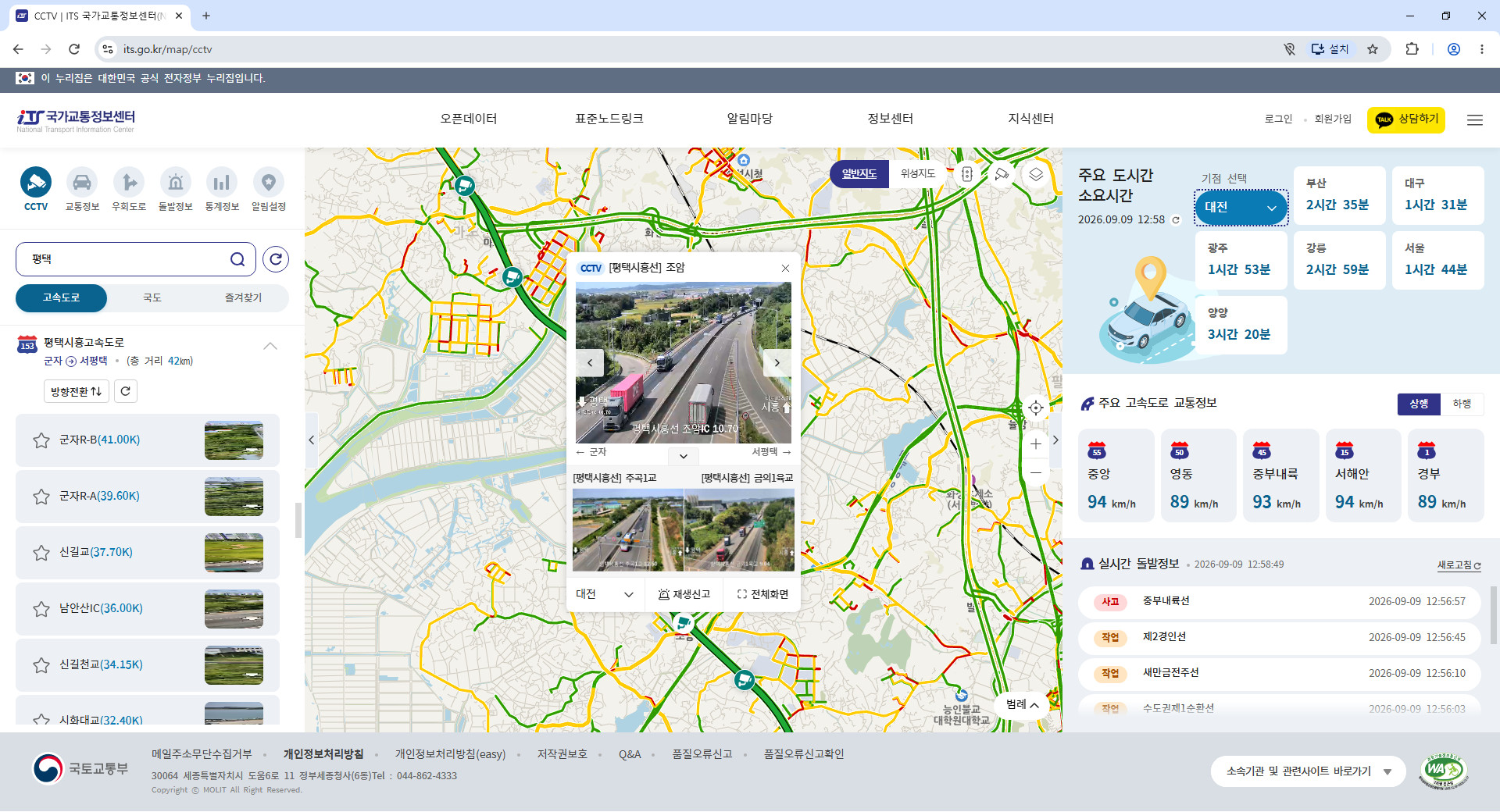Click the my-location crosshair icon
This screenshot has width=1500, height=812.
(1036, 408)
